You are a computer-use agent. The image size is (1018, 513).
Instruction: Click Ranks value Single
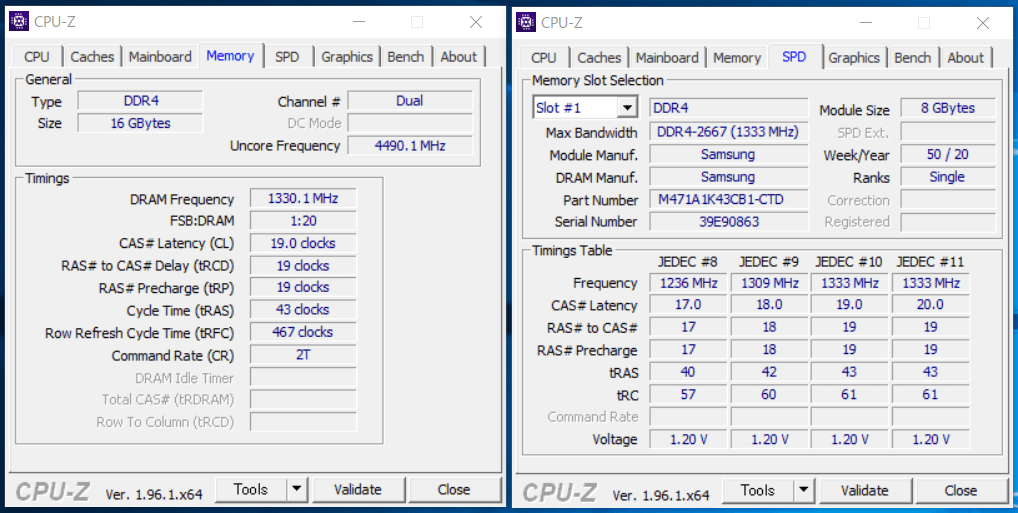tap(948, 177)
